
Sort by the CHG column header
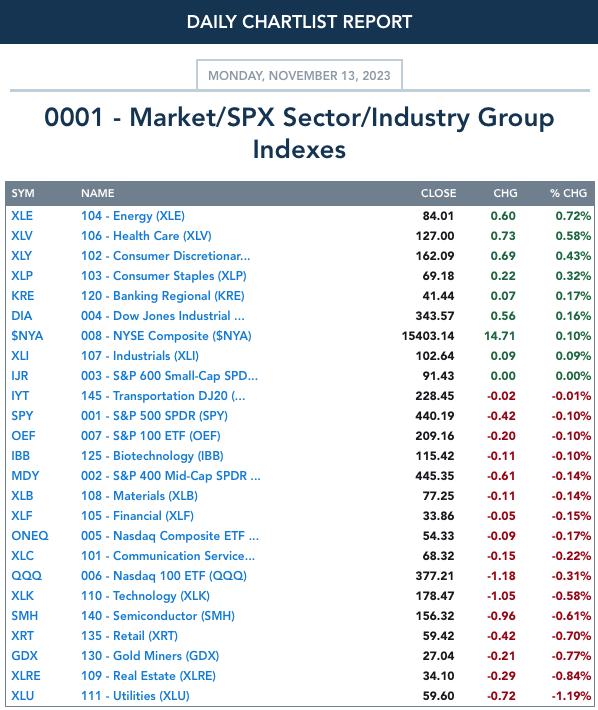pyautogui.click(x=505, y=193)
